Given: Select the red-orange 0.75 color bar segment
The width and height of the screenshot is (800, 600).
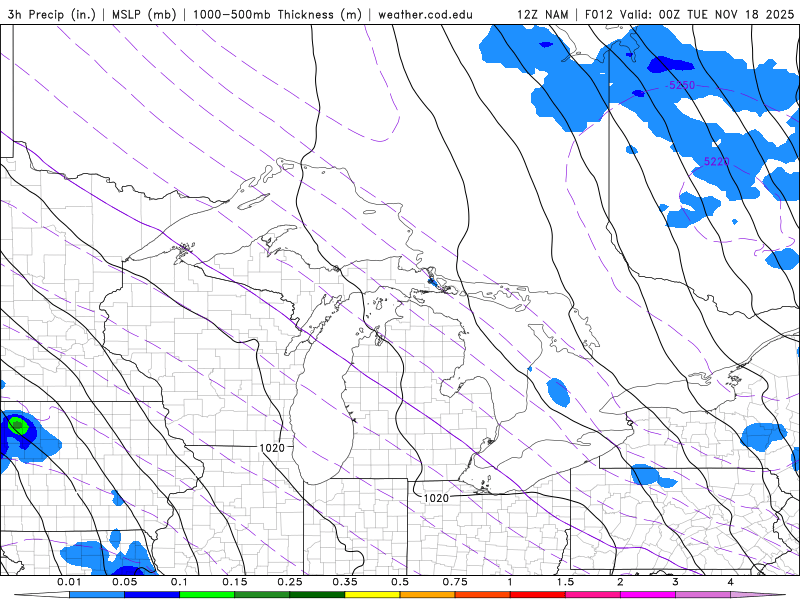Looking at the screenshot, I should point(483,595).
